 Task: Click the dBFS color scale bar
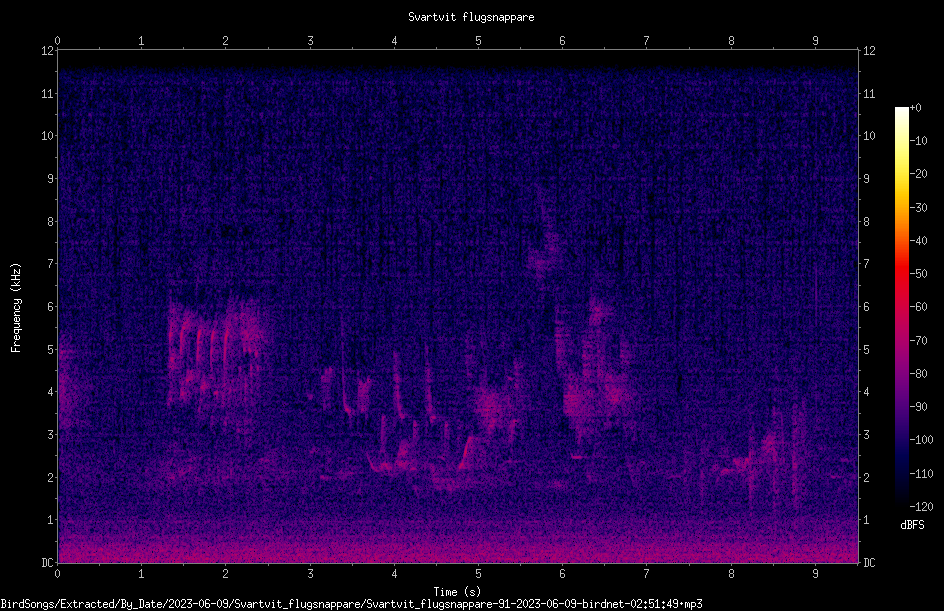tap(901, 307)
